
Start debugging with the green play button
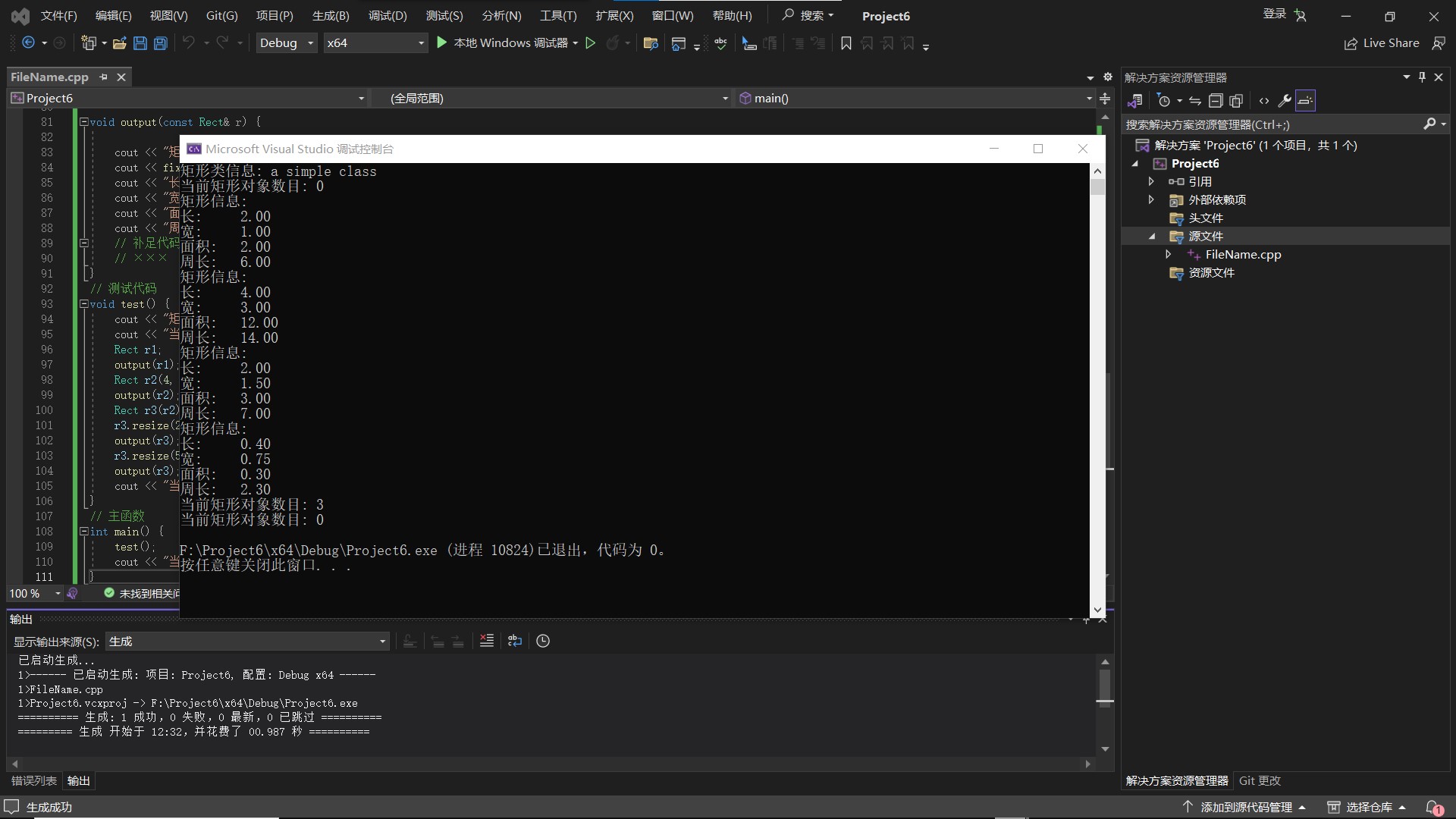(x=442, y=43)
